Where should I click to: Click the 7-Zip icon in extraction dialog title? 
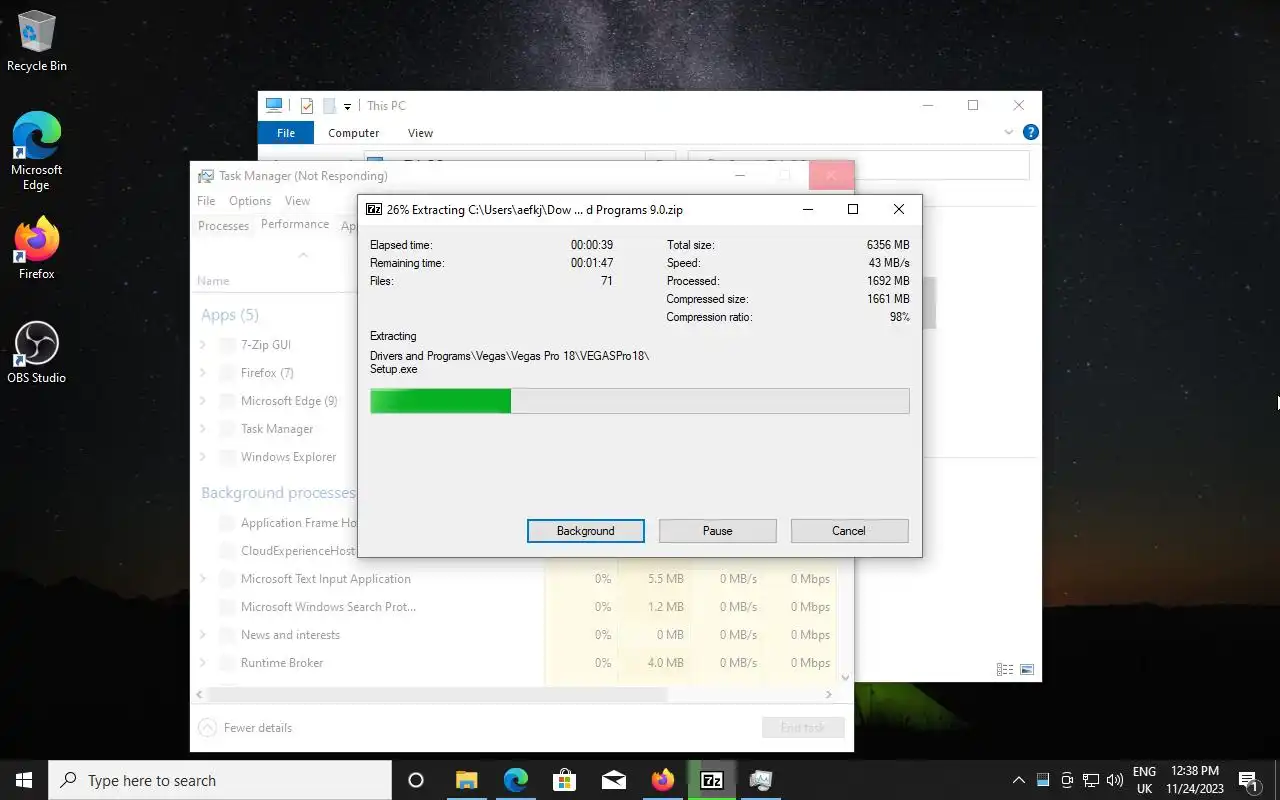374,210
